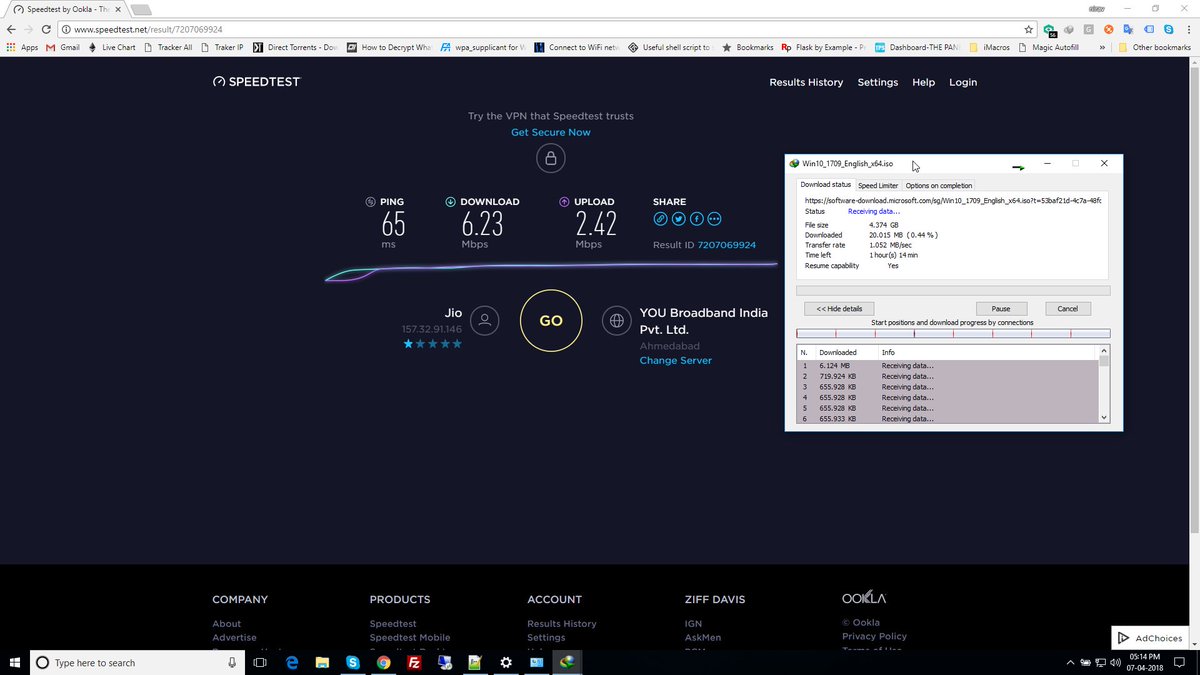Open Privacy Policy footer link

(874, 636)
